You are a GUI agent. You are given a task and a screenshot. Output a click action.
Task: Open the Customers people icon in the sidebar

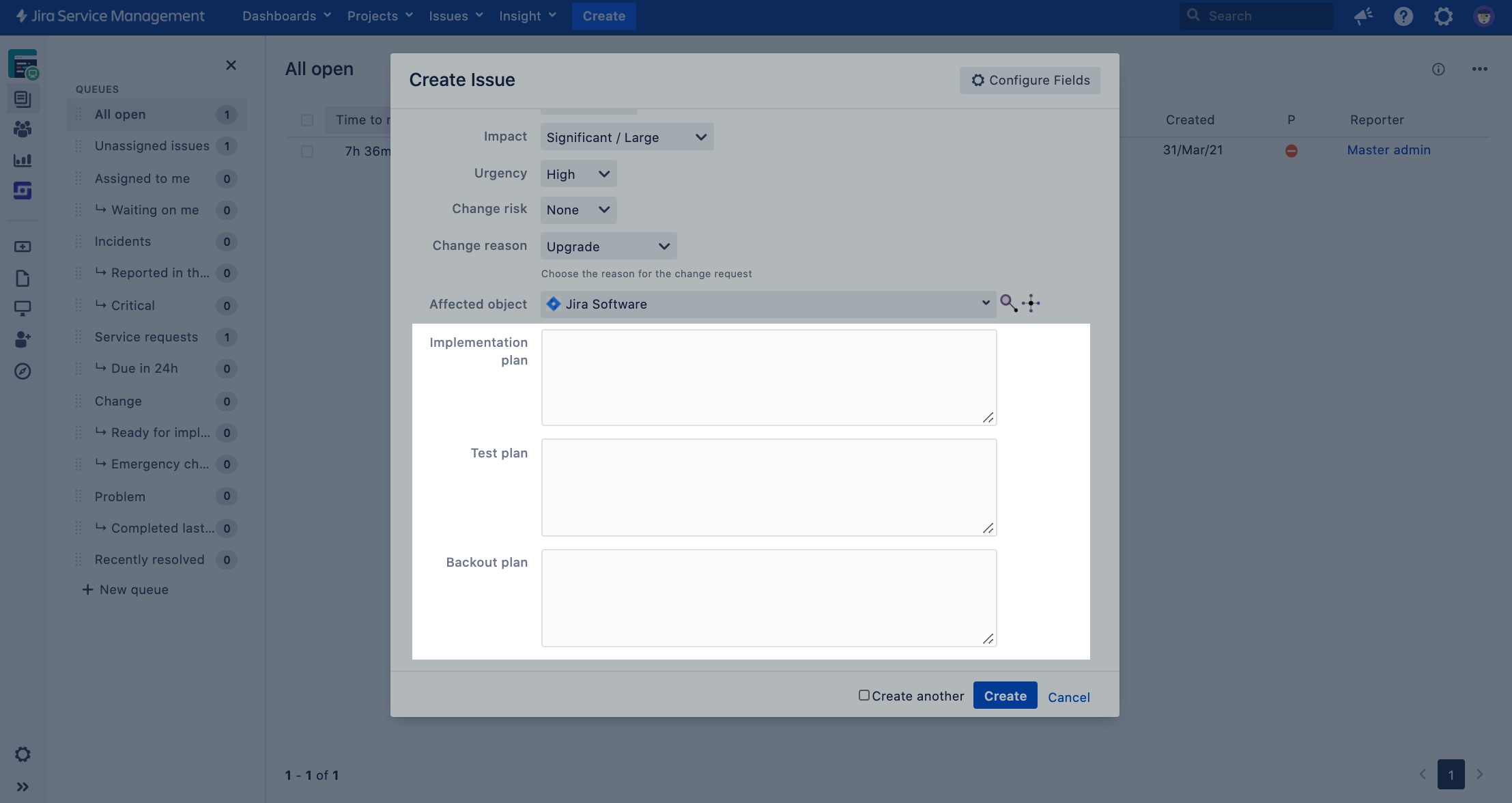coord(23,129)
